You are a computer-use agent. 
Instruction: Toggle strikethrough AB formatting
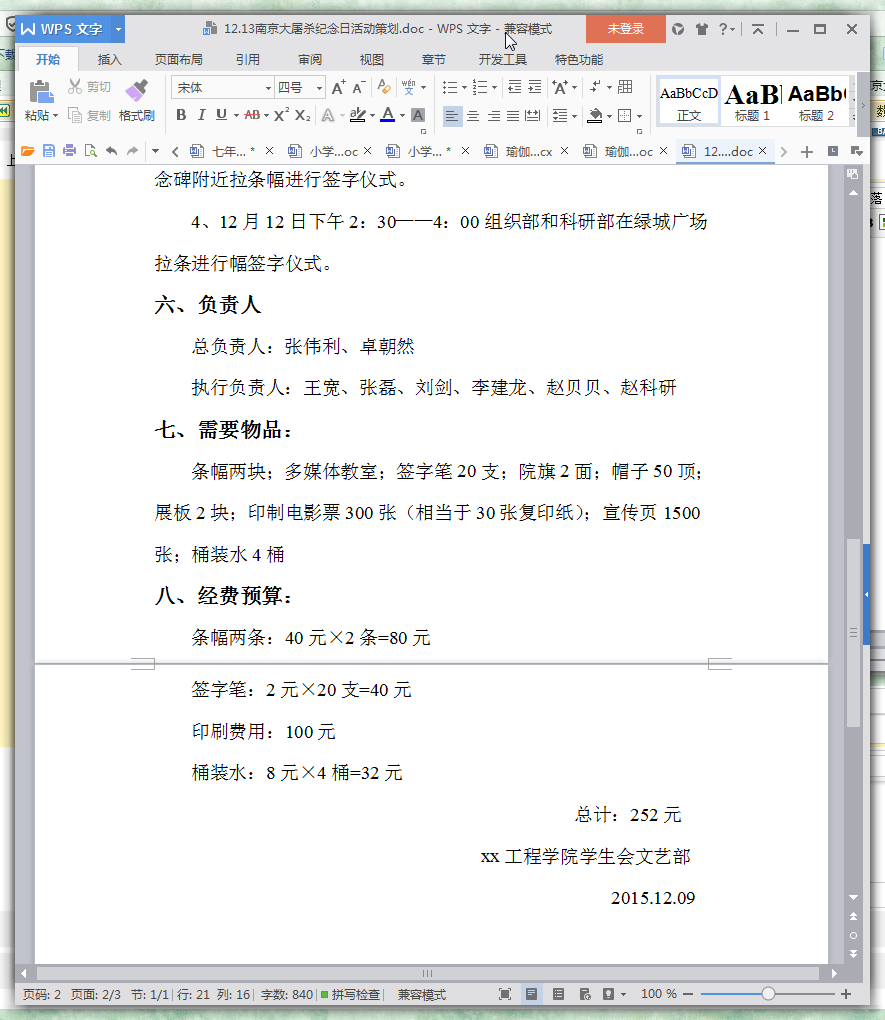(252, 115)
